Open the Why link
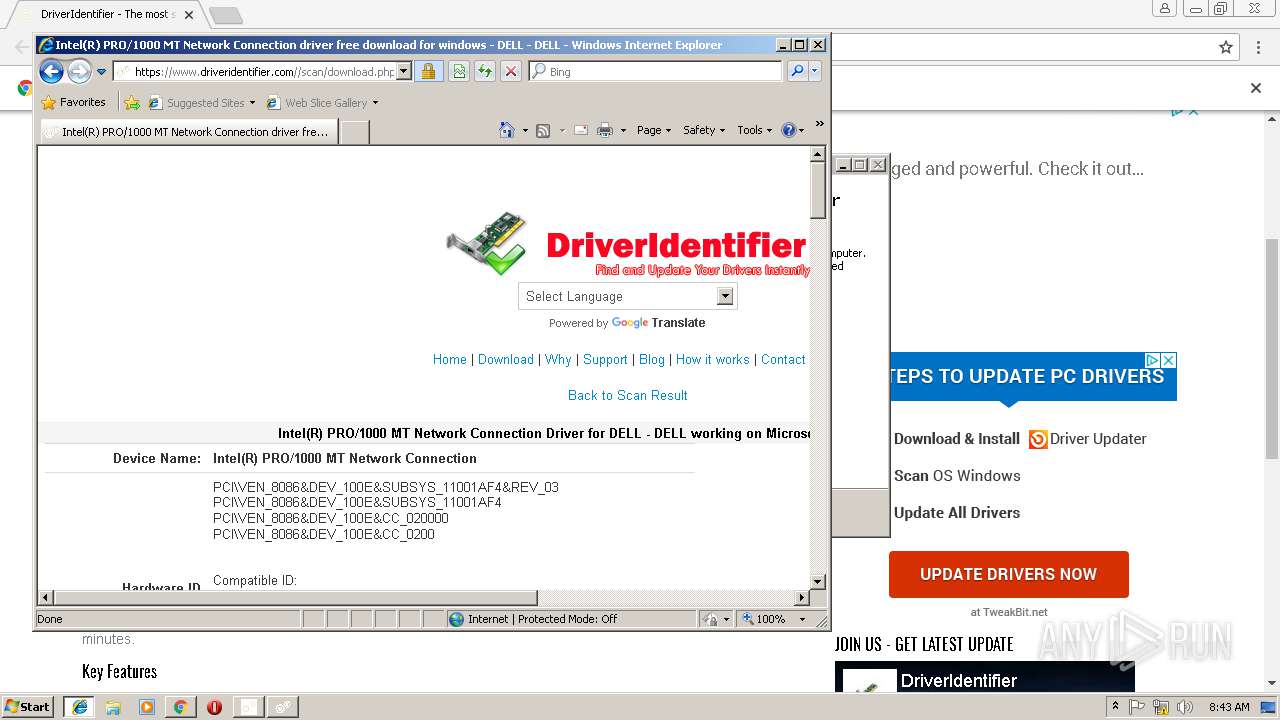 pyautogui.click(x=558, y=359)
